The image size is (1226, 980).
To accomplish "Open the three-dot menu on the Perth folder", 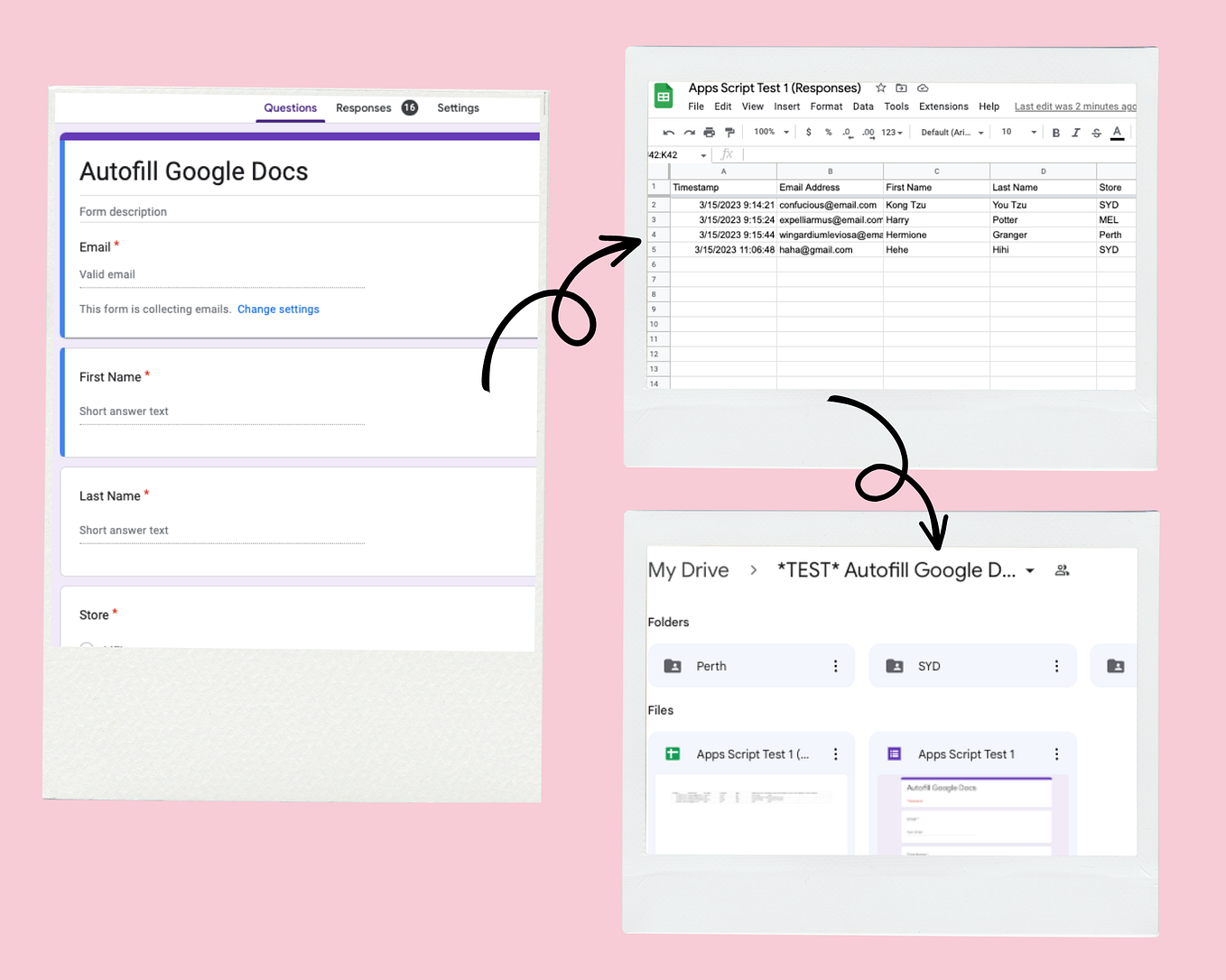I will click(x=834, y=666).
